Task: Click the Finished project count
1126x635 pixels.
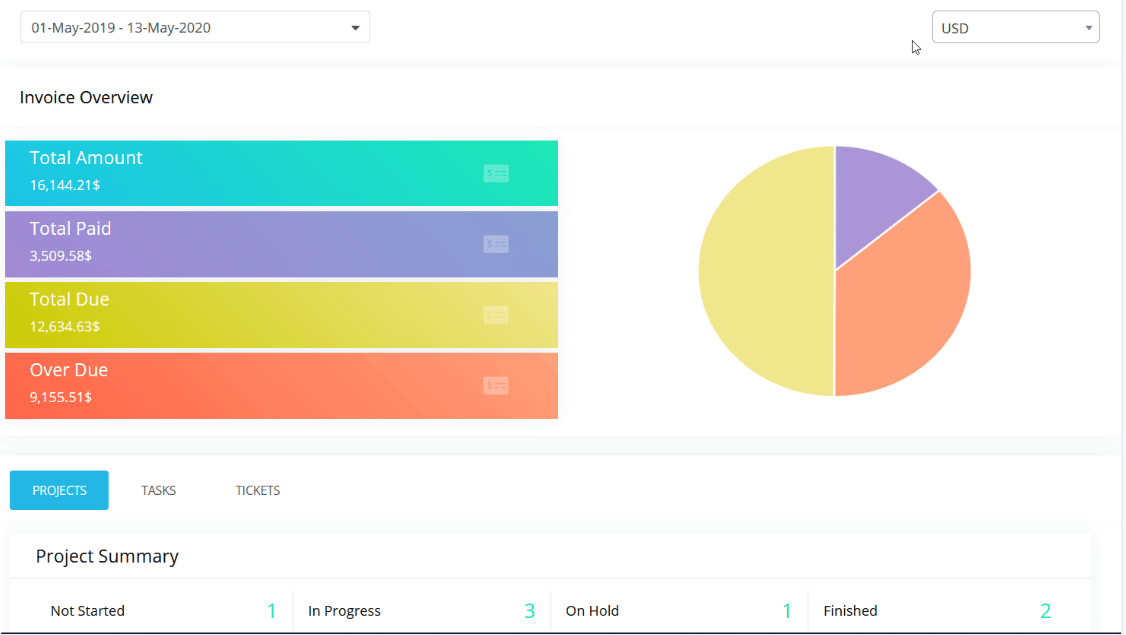Action: click(x=1045, y=611)
